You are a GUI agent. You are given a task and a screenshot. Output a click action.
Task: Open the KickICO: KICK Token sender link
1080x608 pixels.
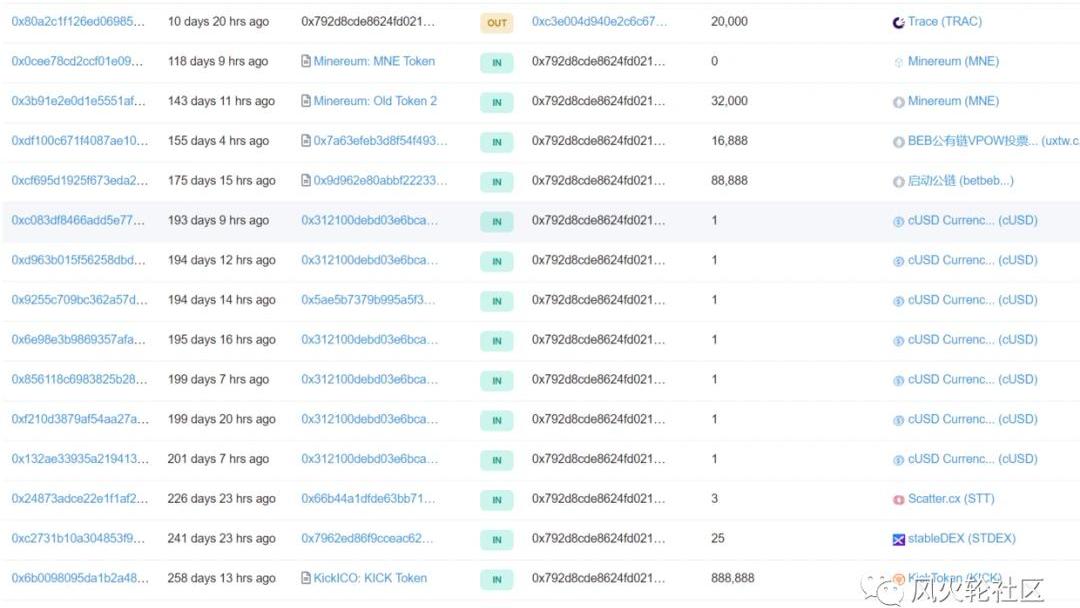coord(370,578)
